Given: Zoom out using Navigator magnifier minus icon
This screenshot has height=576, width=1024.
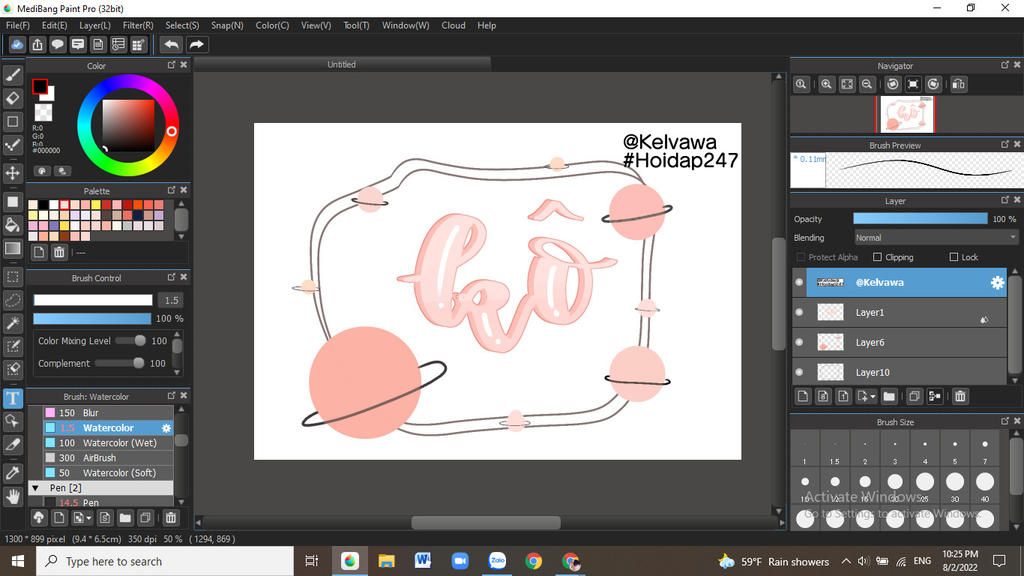Looking at the screenshot, I should click(867, 84).
